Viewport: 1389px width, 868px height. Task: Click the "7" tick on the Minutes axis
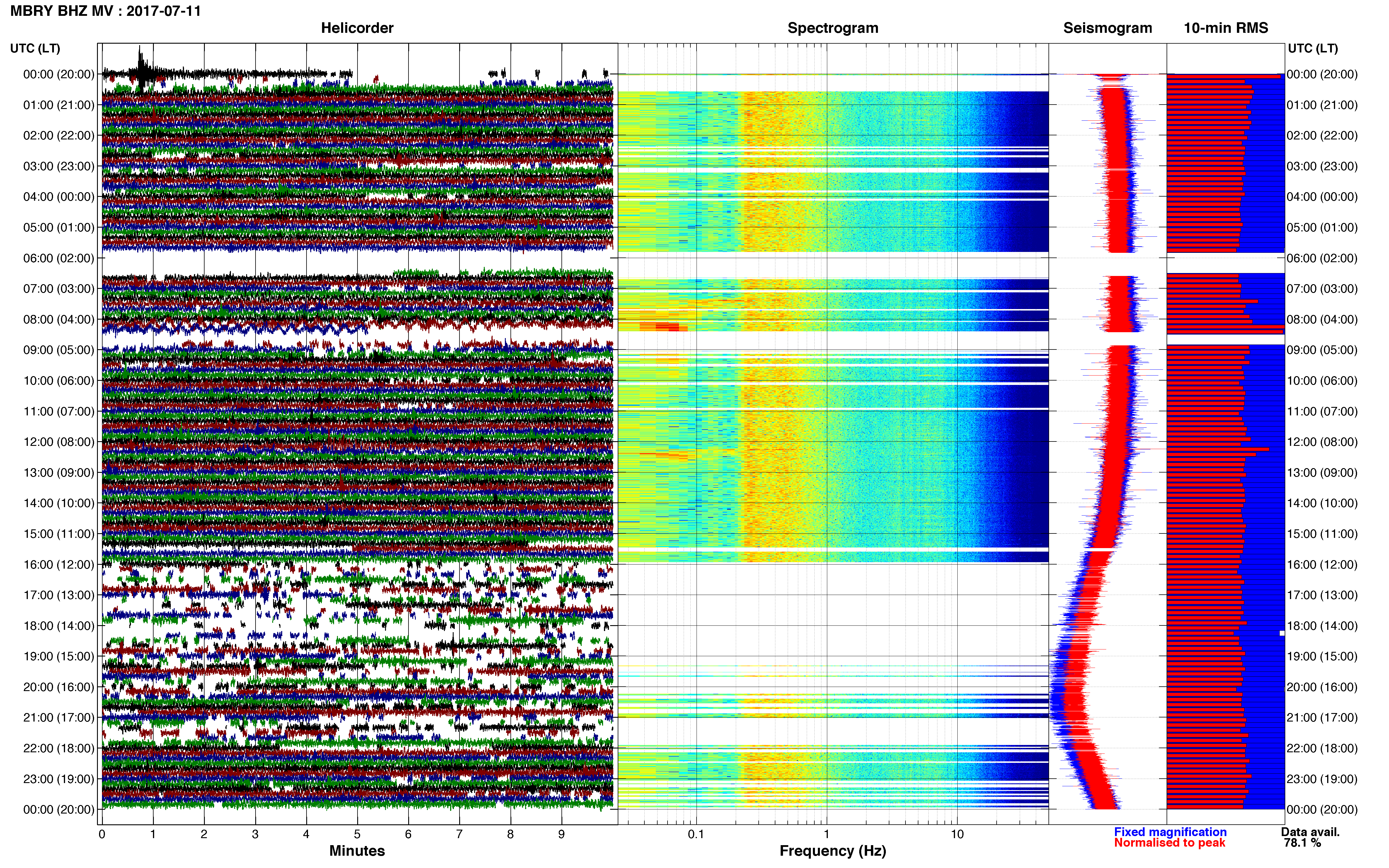point(459,835)
